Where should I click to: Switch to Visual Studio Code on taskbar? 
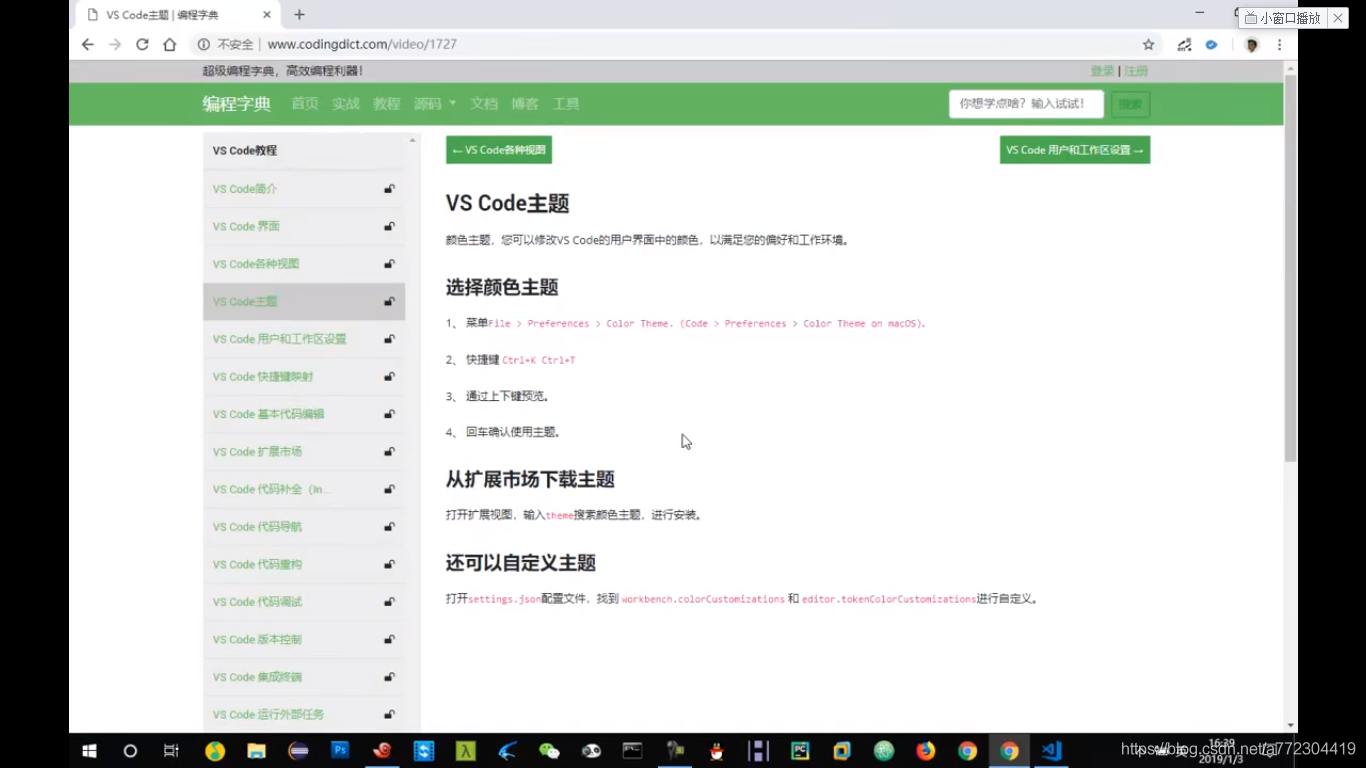(x=1051, y=751)
